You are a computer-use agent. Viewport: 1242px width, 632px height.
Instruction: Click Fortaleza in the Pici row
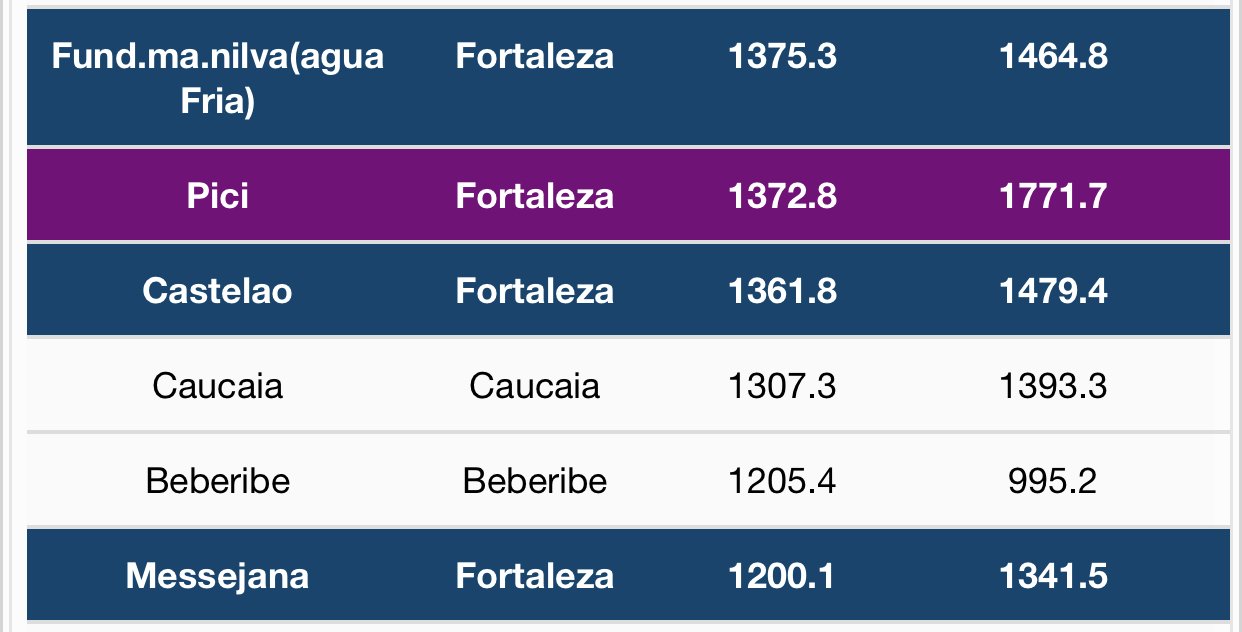tap(534, 195)
